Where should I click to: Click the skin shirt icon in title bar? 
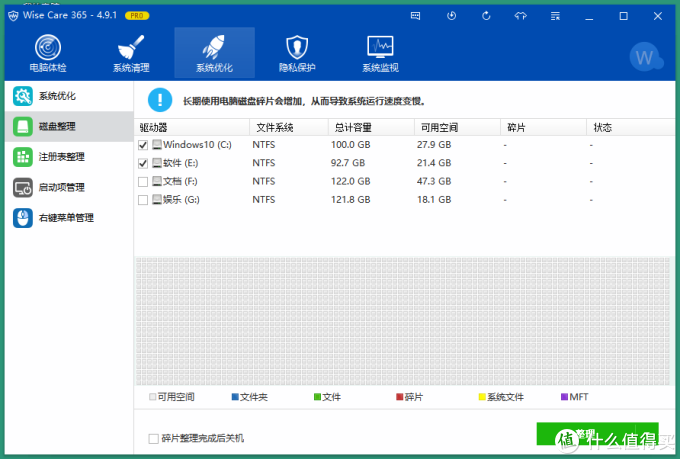click(520, 16)
